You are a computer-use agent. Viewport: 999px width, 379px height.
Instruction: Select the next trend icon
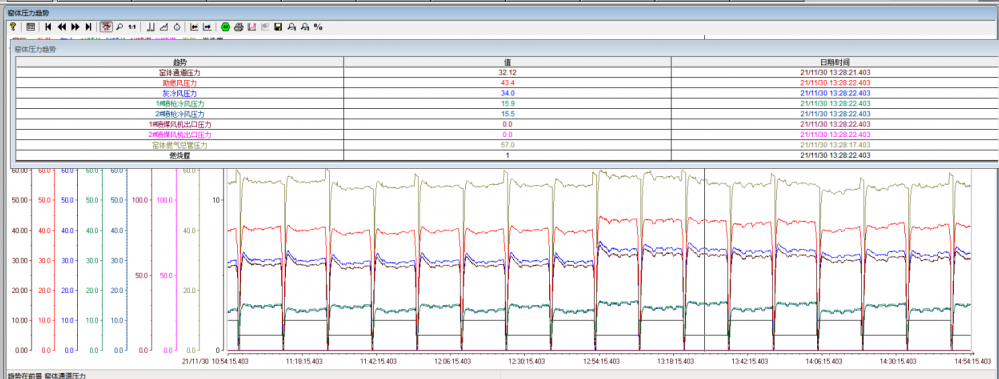208,27
